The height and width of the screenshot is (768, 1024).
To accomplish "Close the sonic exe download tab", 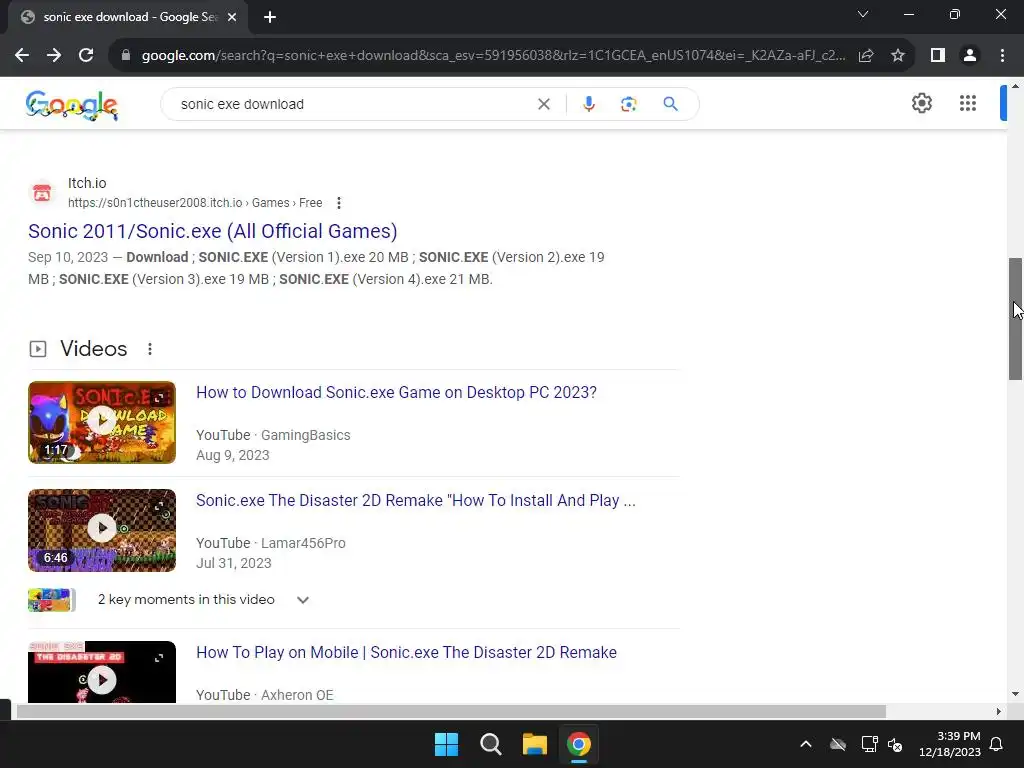I will [x=232, y=17].
